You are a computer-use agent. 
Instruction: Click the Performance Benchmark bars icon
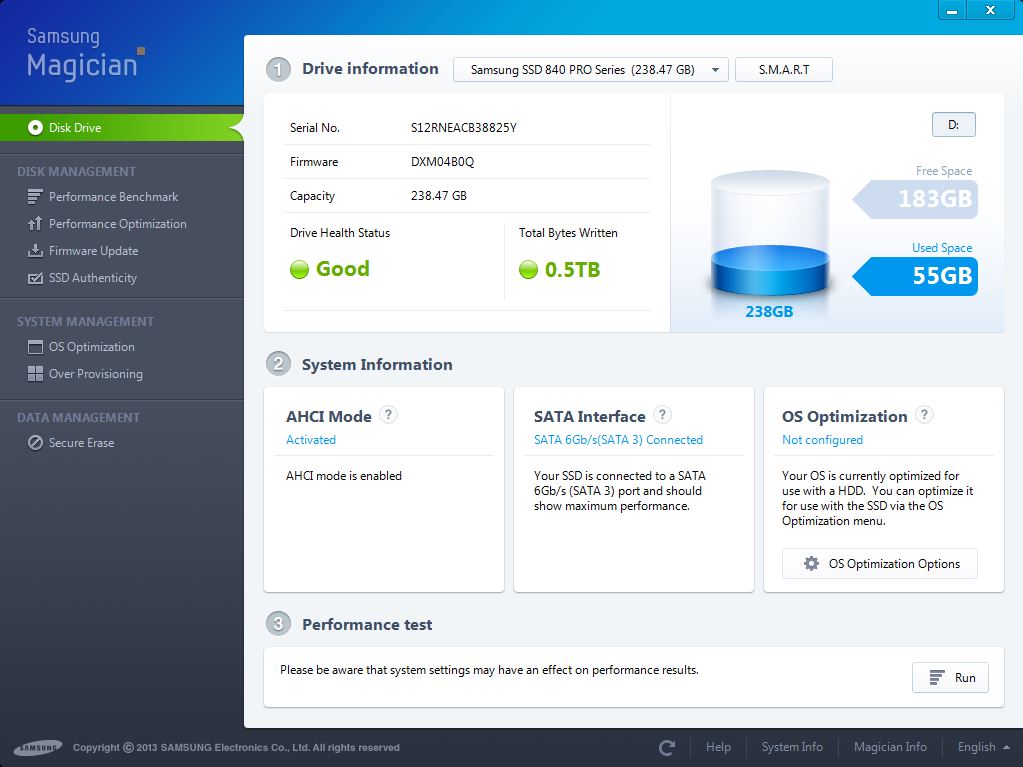tap(35, 196)
